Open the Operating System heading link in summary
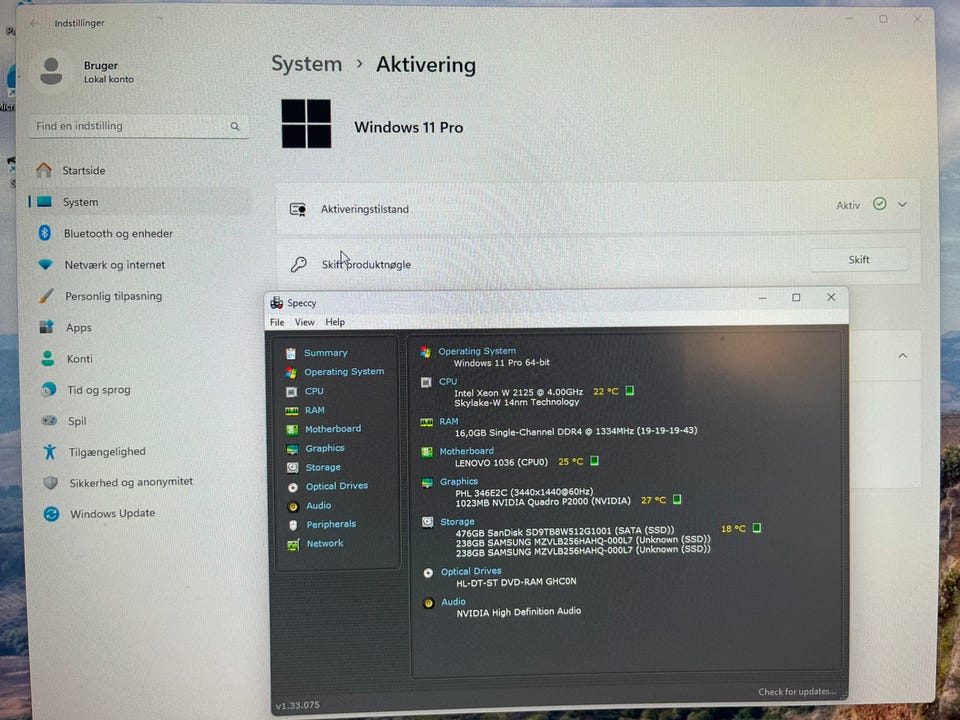This screenshot has width=960, height=720. [477, 351]
